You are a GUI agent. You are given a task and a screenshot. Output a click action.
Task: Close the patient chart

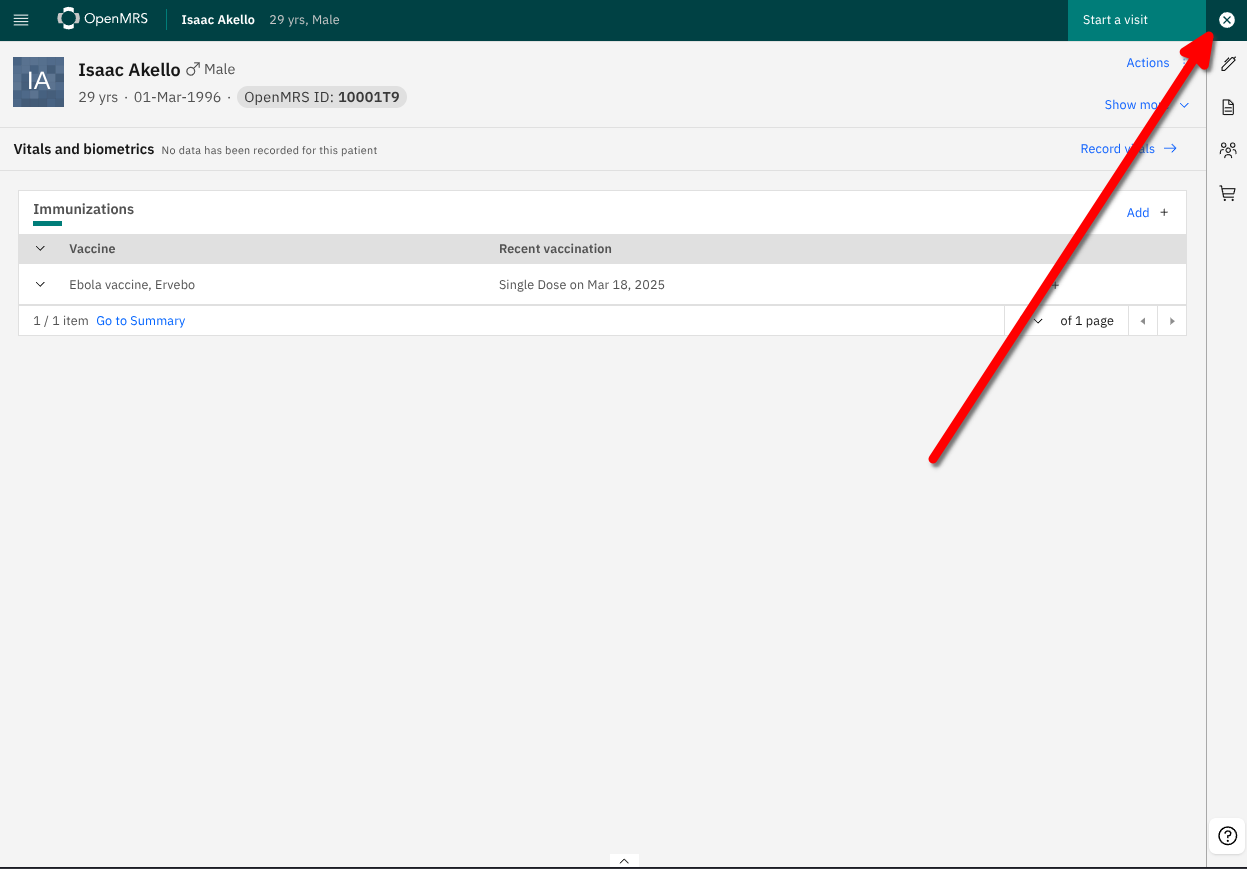(1227, 20)
